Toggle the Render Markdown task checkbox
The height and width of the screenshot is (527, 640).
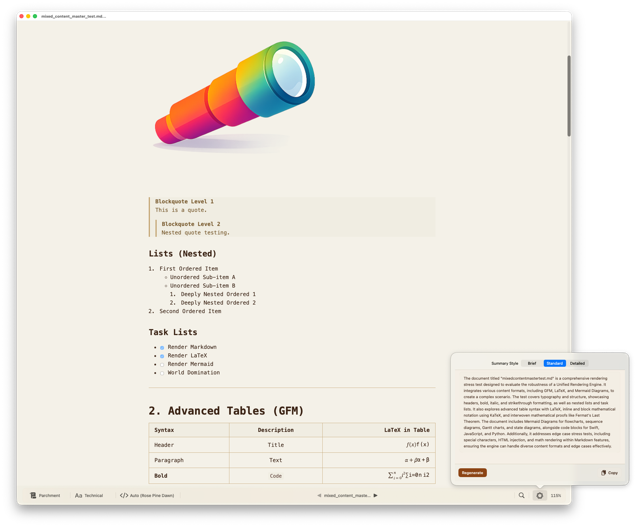coord(162,348)
